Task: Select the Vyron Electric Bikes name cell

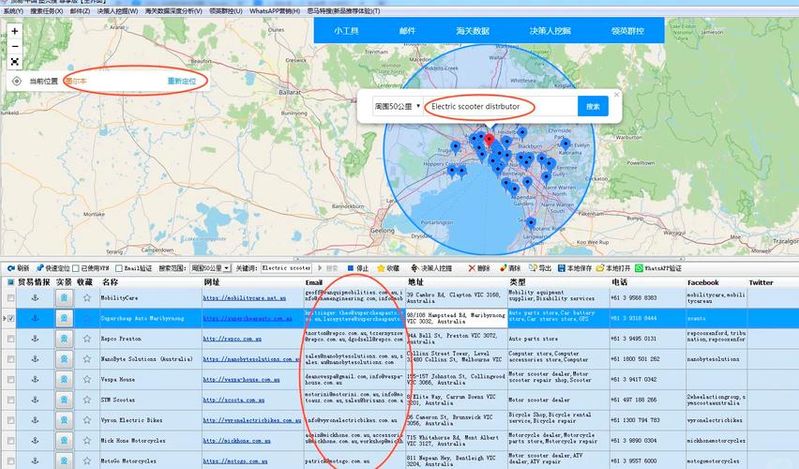Action: (150, 420)
